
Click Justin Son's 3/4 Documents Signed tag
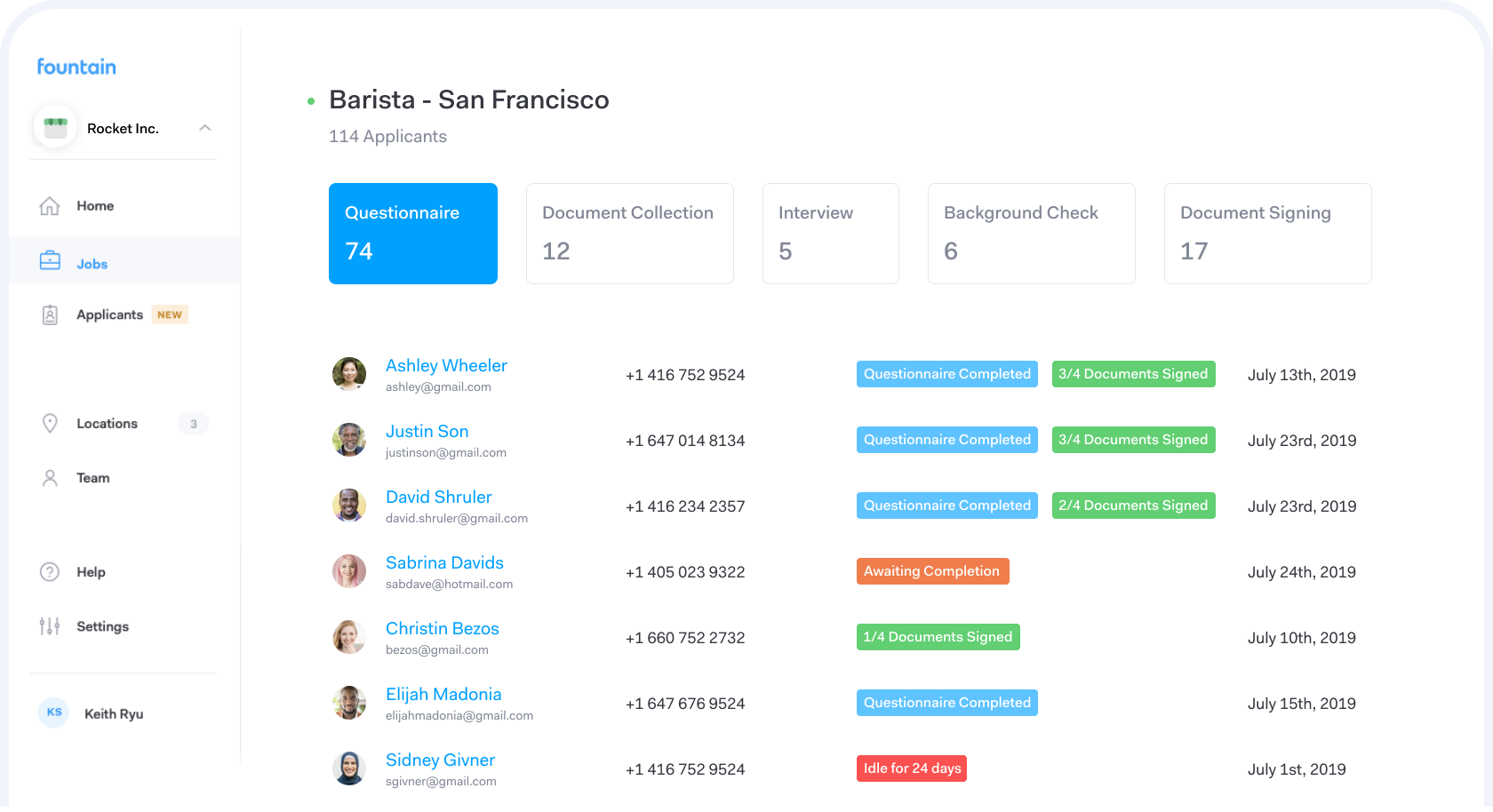(x=1133, y=440)
